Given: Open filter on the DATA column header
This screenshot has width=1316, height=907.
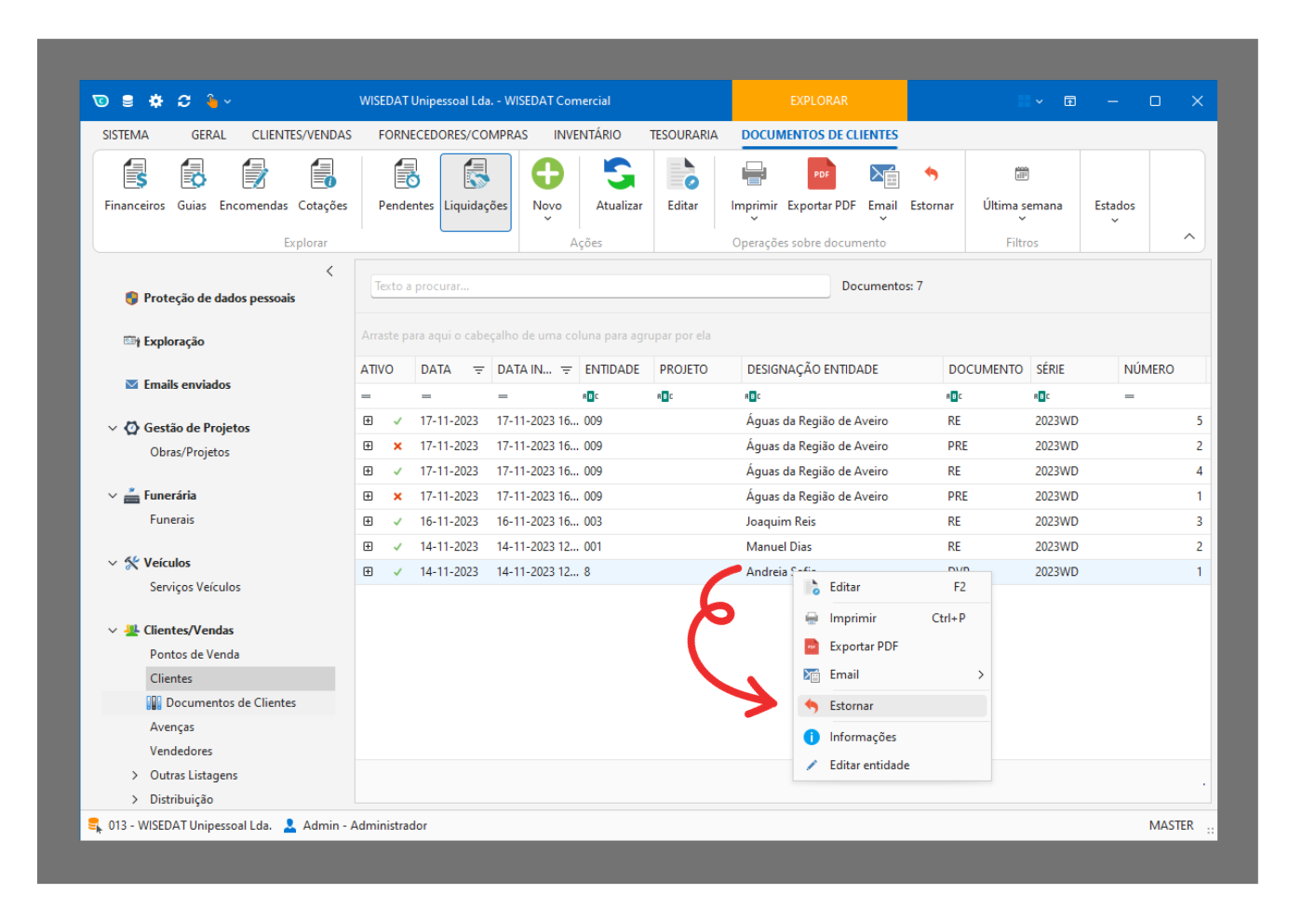Looking at the screenshot, I should [478, 370].
